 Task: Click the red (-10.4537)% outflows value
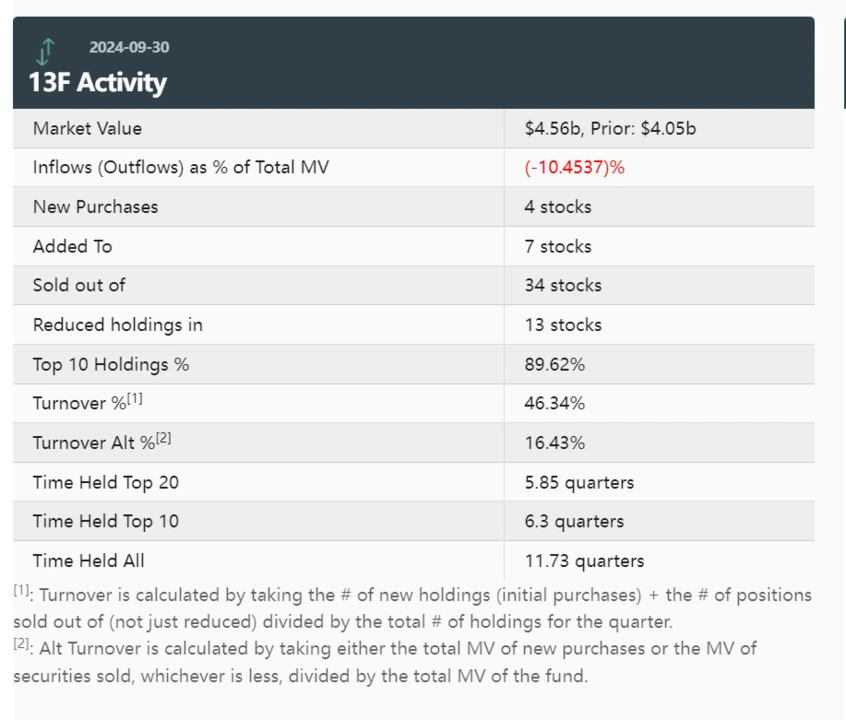click(574, 167)
